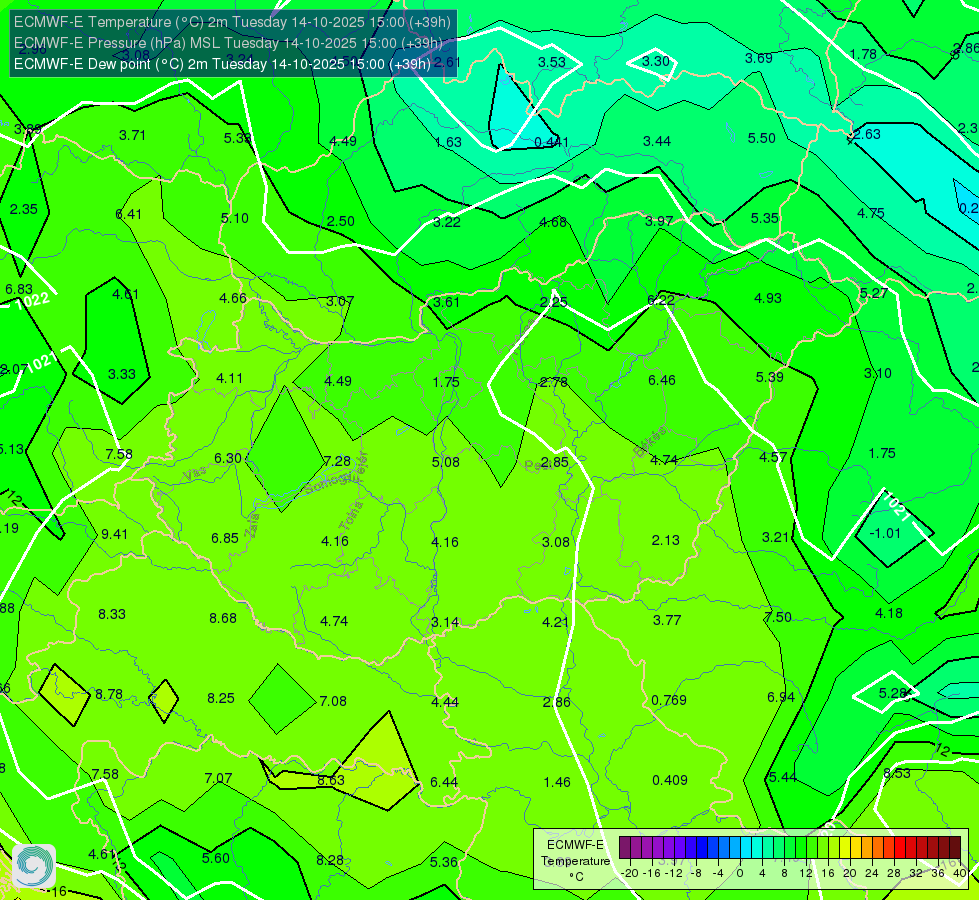Click the dew point value 6.83
979x900 pixels.
pyautogui.click(x=19, y=289)
